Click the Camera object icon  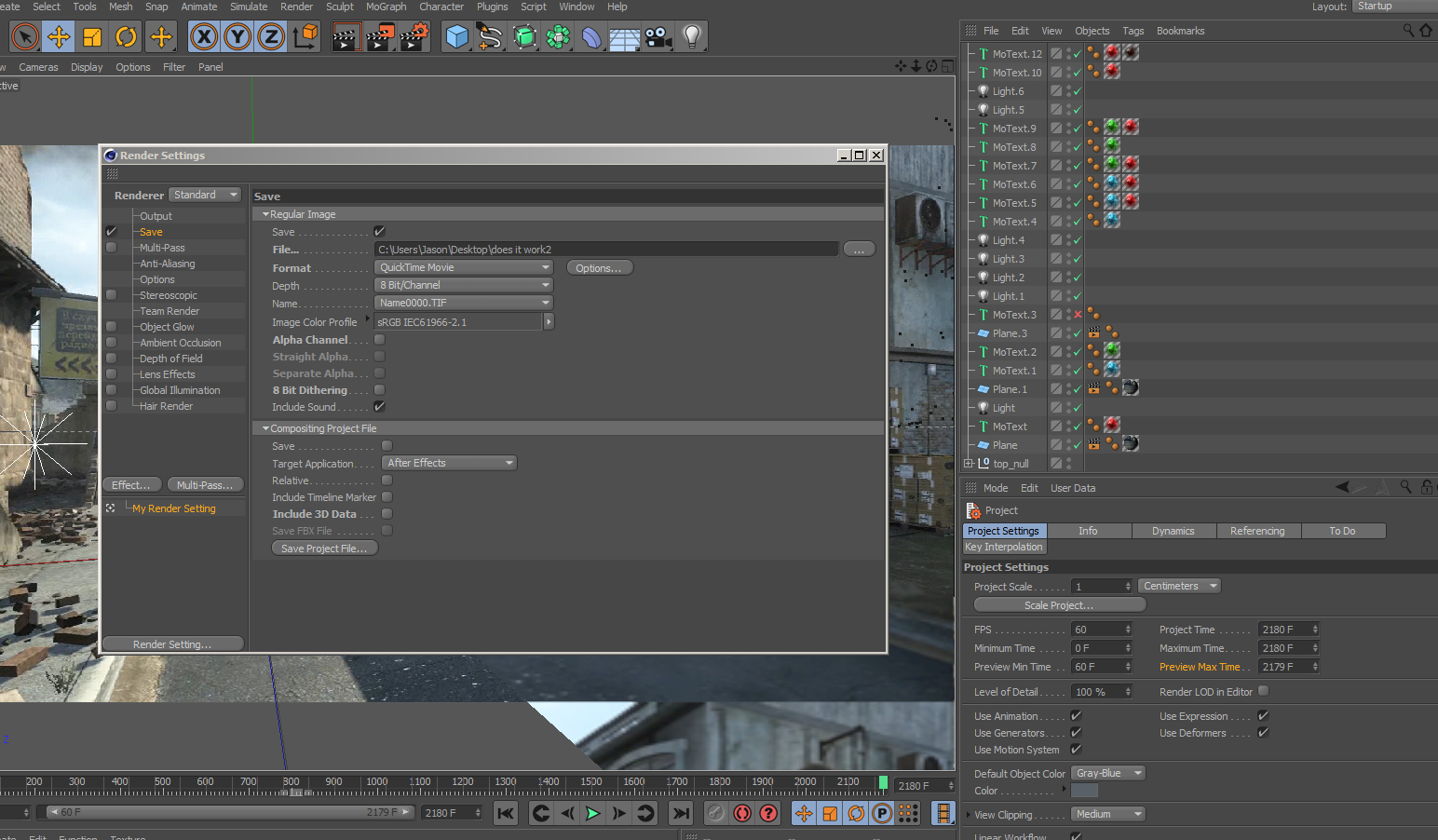(658, 37)
